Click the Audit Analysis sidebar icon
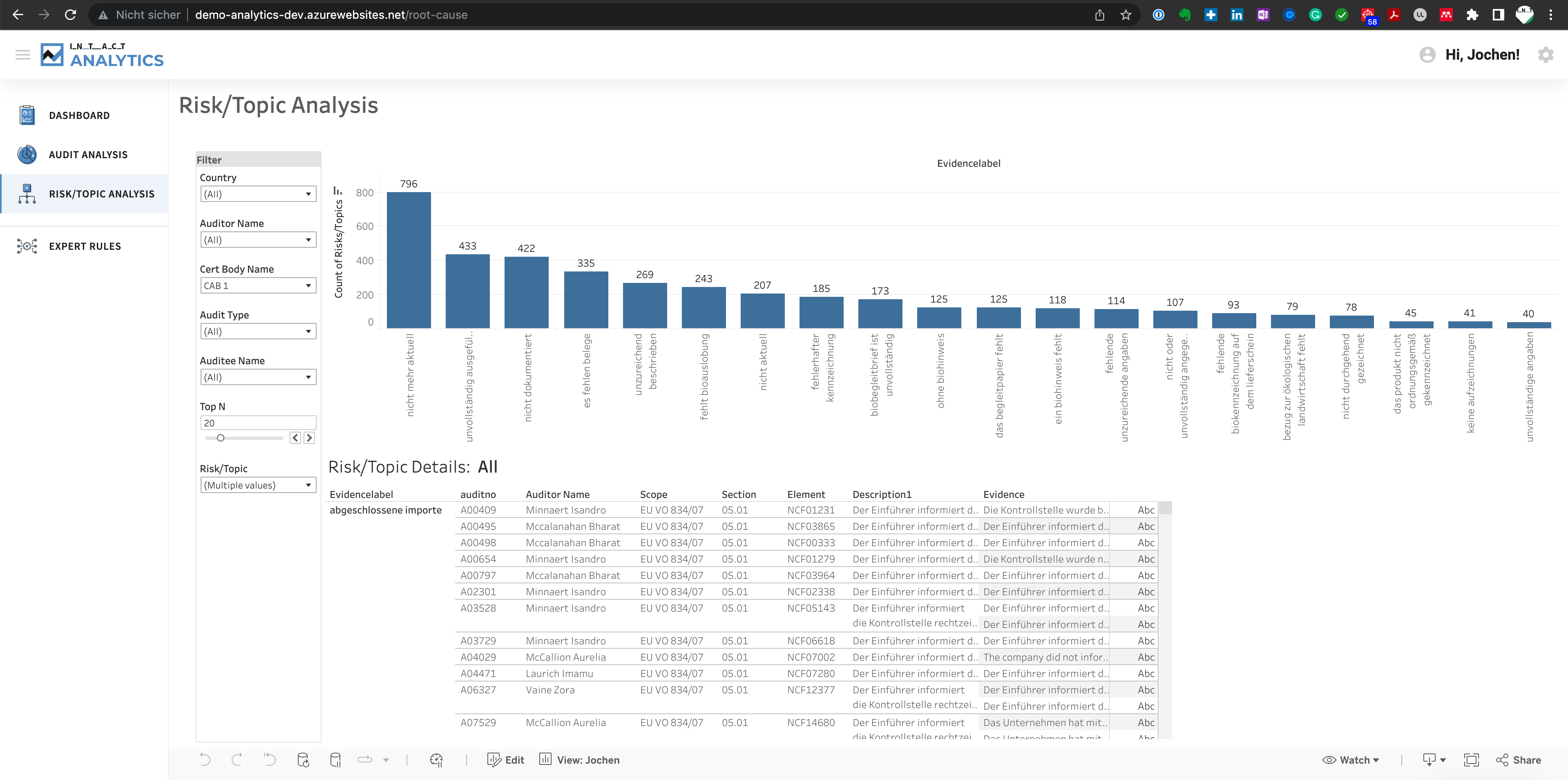1568x780 pixels. (x=27, y=154)
